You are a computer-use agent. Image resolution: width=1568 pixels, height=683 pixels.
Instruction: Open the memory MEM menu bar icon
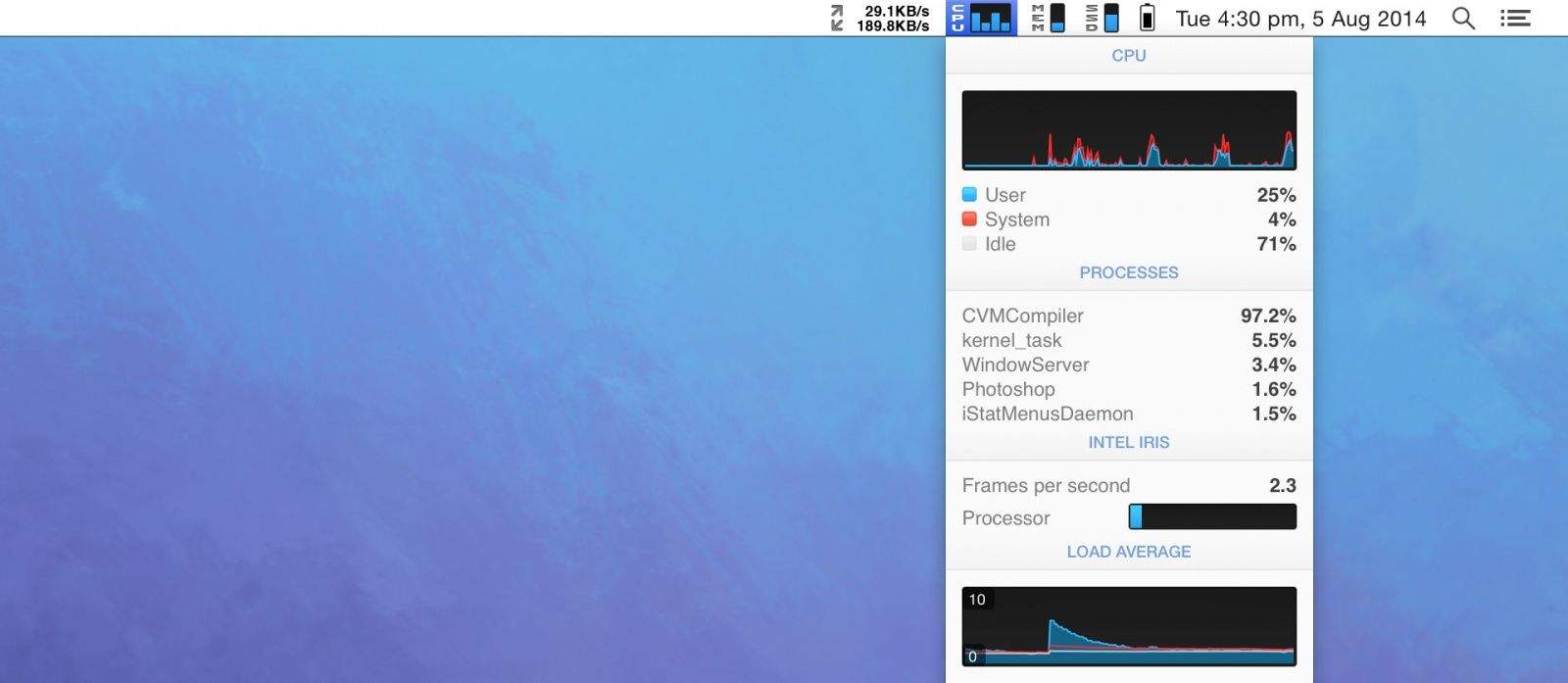1048,18
